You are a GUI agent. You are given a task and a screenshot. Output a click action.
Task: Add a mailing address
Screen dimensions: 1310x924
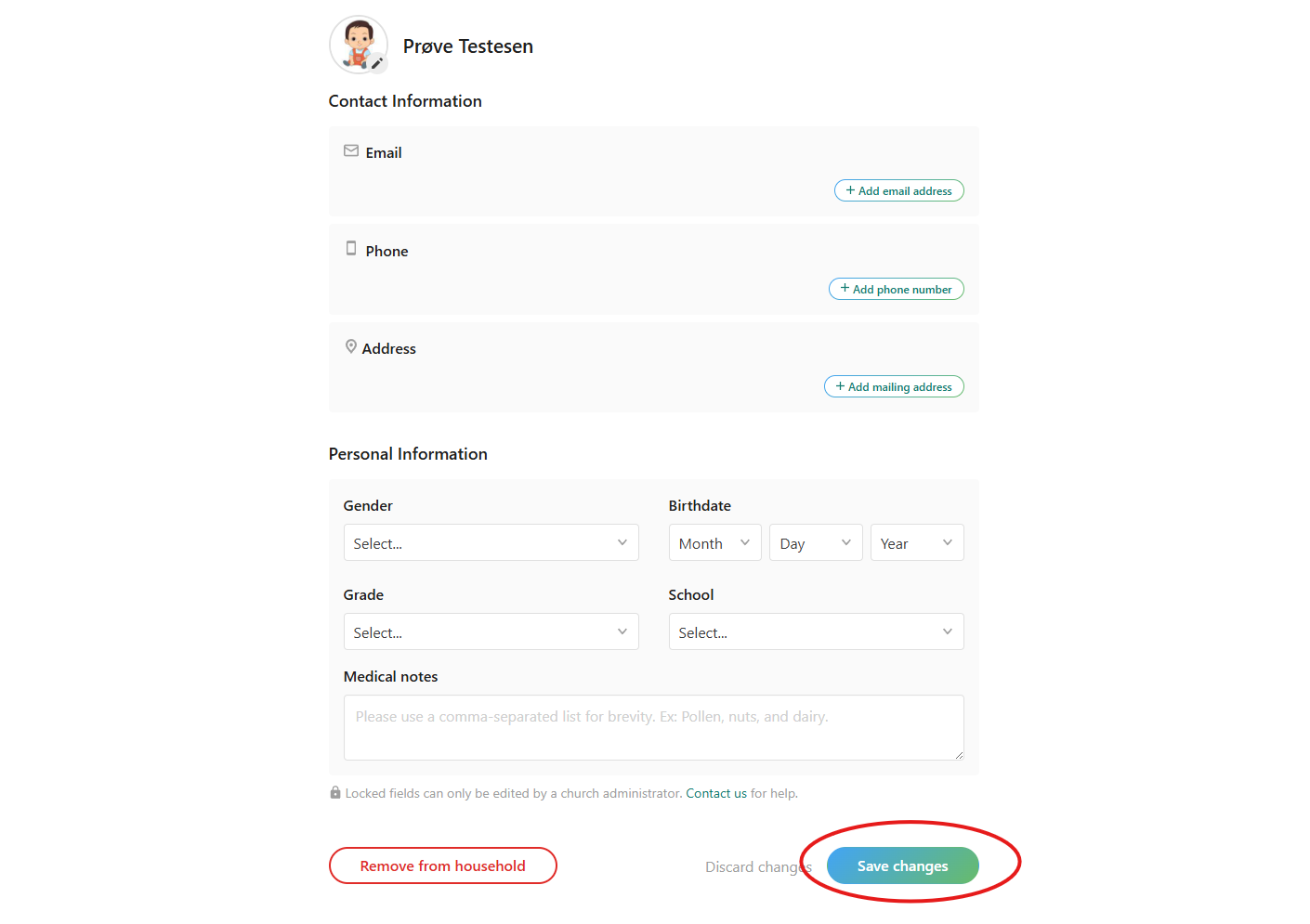tap(894, 387)
